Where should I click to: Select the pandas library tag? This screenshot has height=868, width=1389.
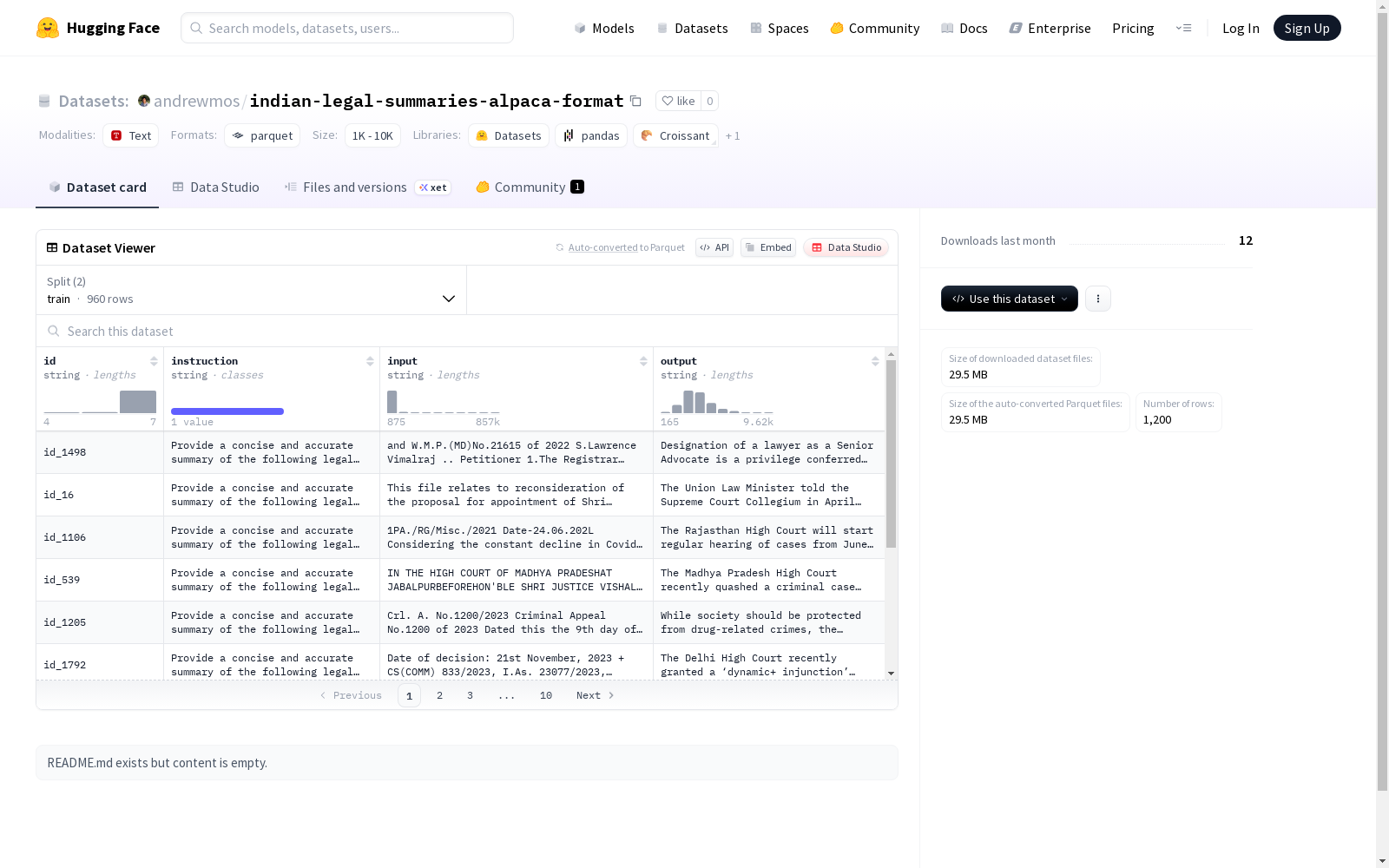click(591, 135)
